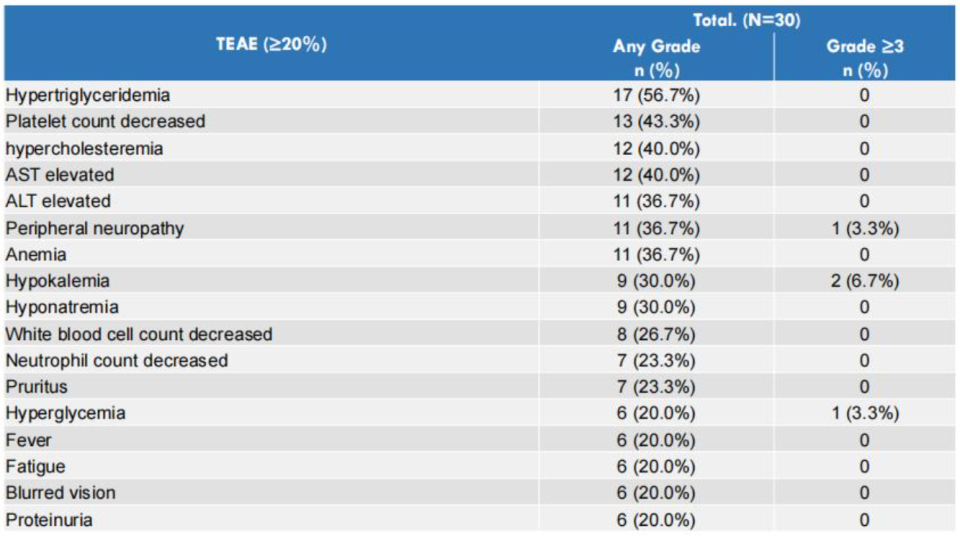Click the Hypokalemia row label
This screenshot has width=960, height=541.
point(57,281)
